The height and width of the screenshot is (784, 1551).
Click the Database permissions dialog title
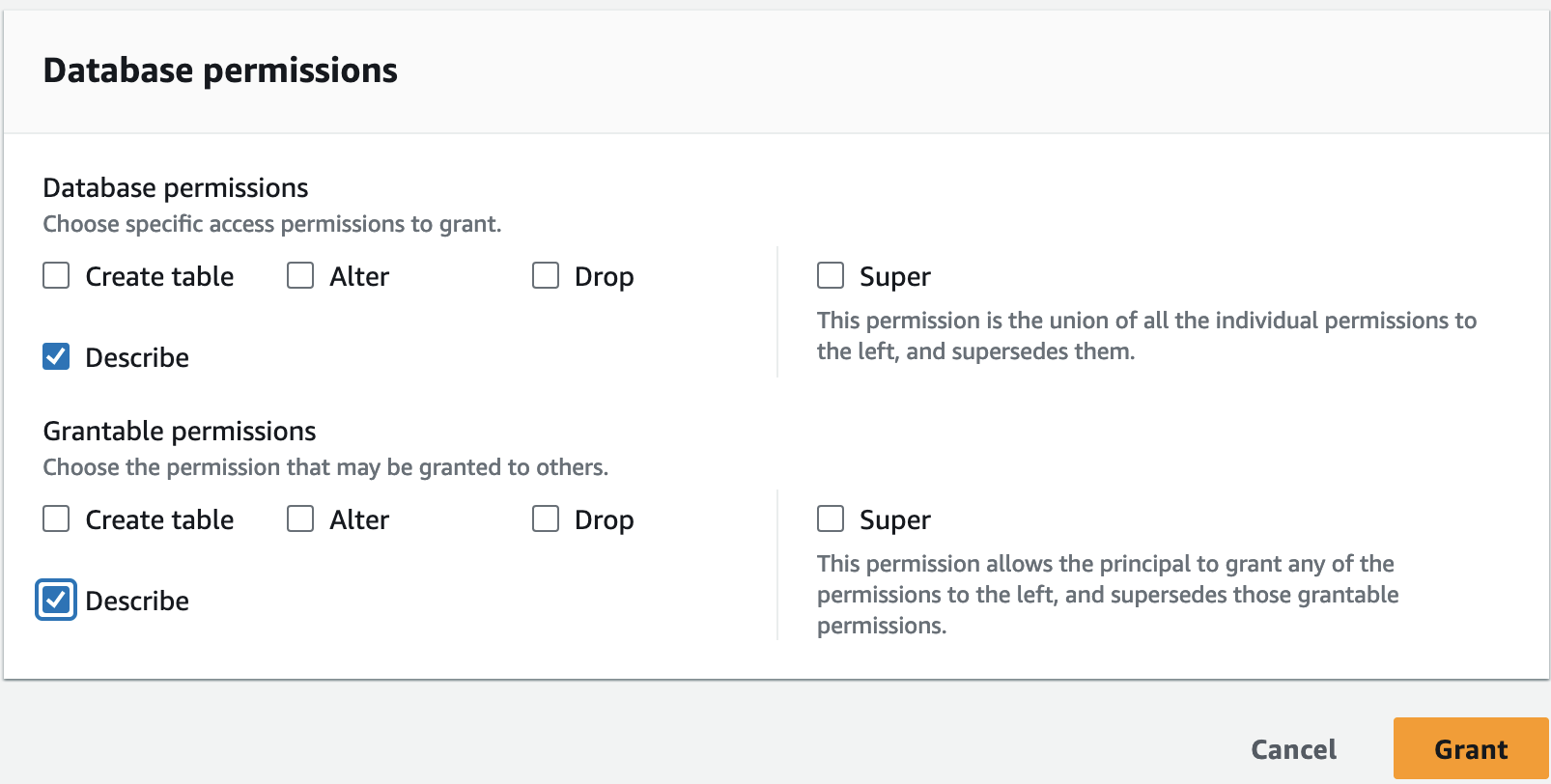coord(219,70)
